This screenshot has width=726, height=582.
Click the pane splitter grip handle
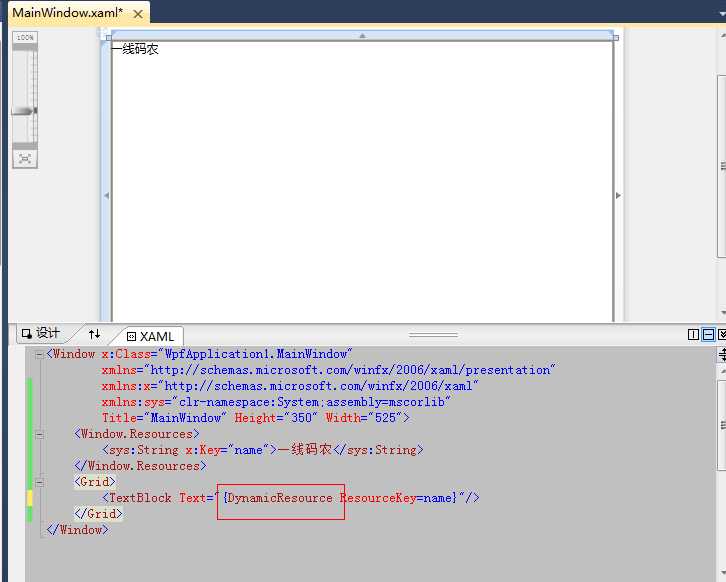(x=433, y=334)
